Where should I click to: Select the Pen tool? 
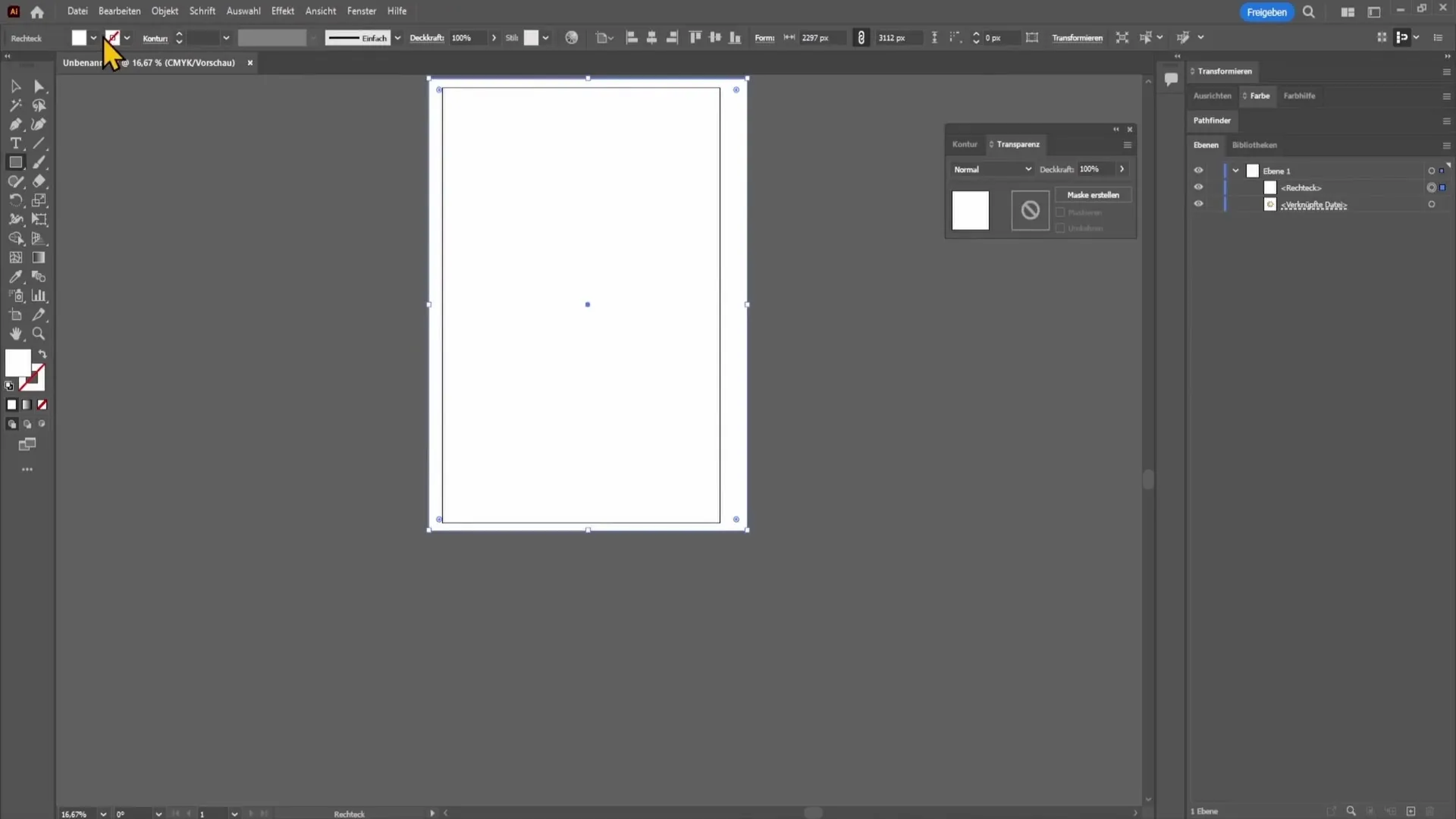pos(15,124)
